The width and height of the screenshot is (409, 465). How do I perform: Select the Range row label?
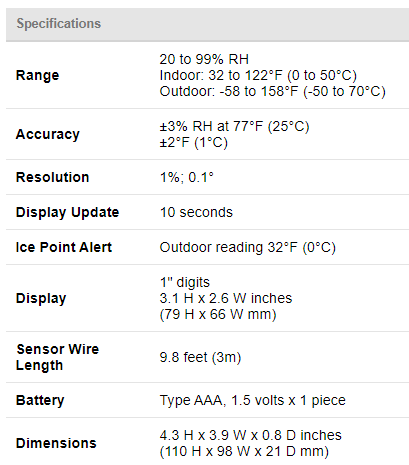coord(38,75)
